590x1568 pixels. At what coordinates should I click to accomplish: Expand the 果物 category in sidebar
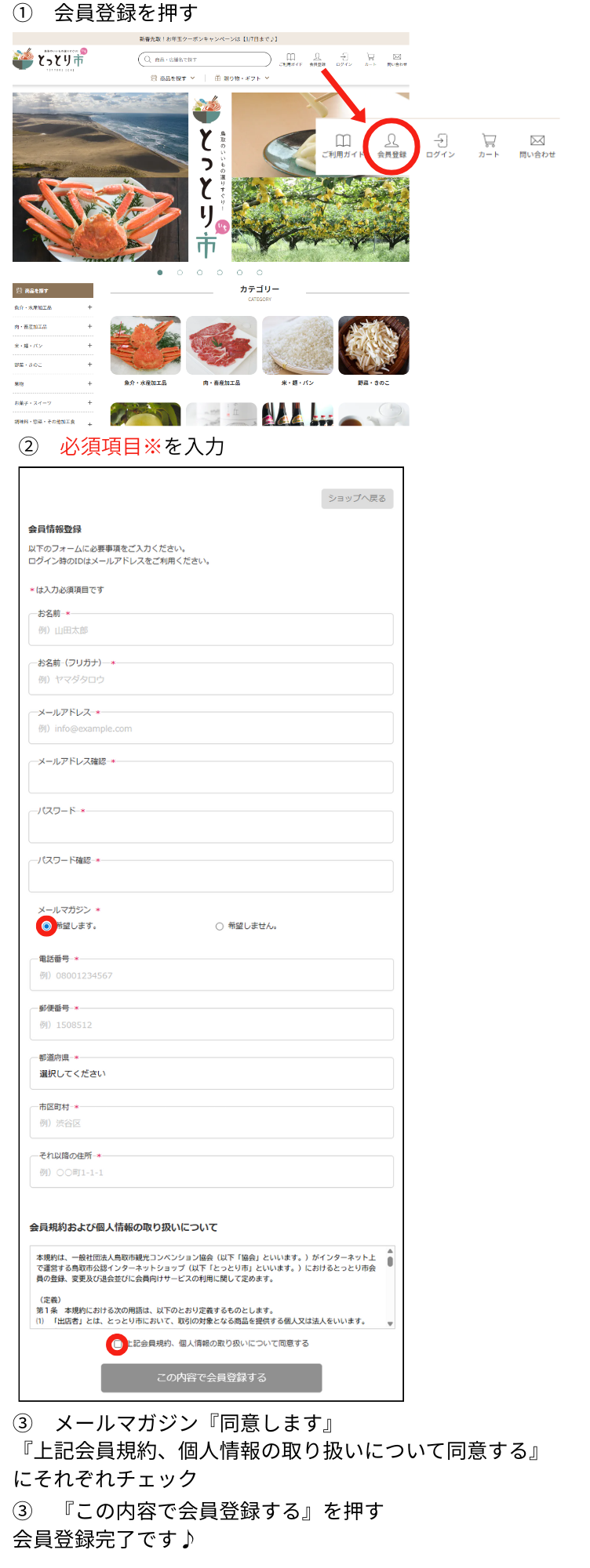[x=89, y=384]
